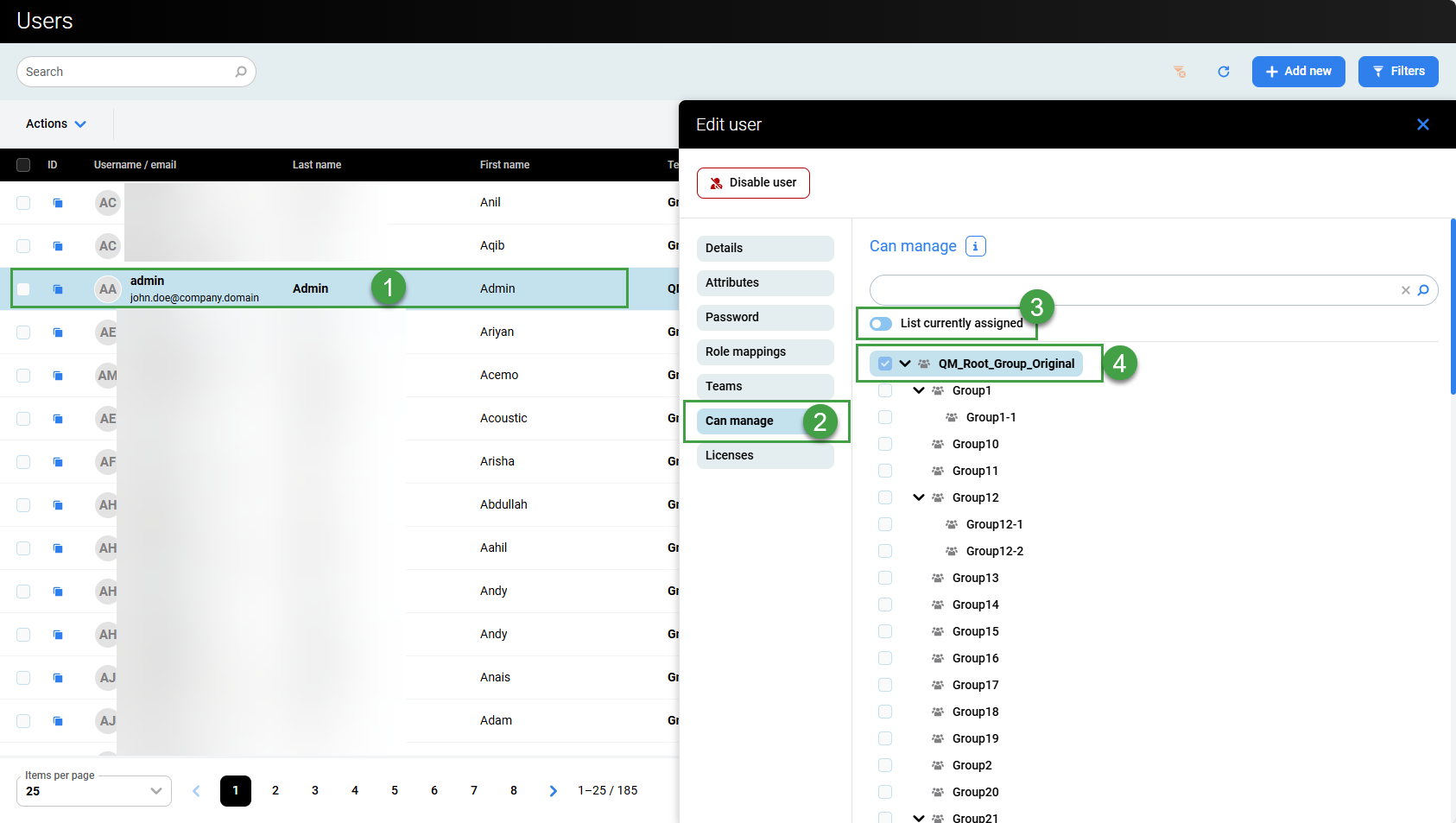This screenshot has height=823, width=1456.
Task: Click the Disable user button
Action: (753, 183)
